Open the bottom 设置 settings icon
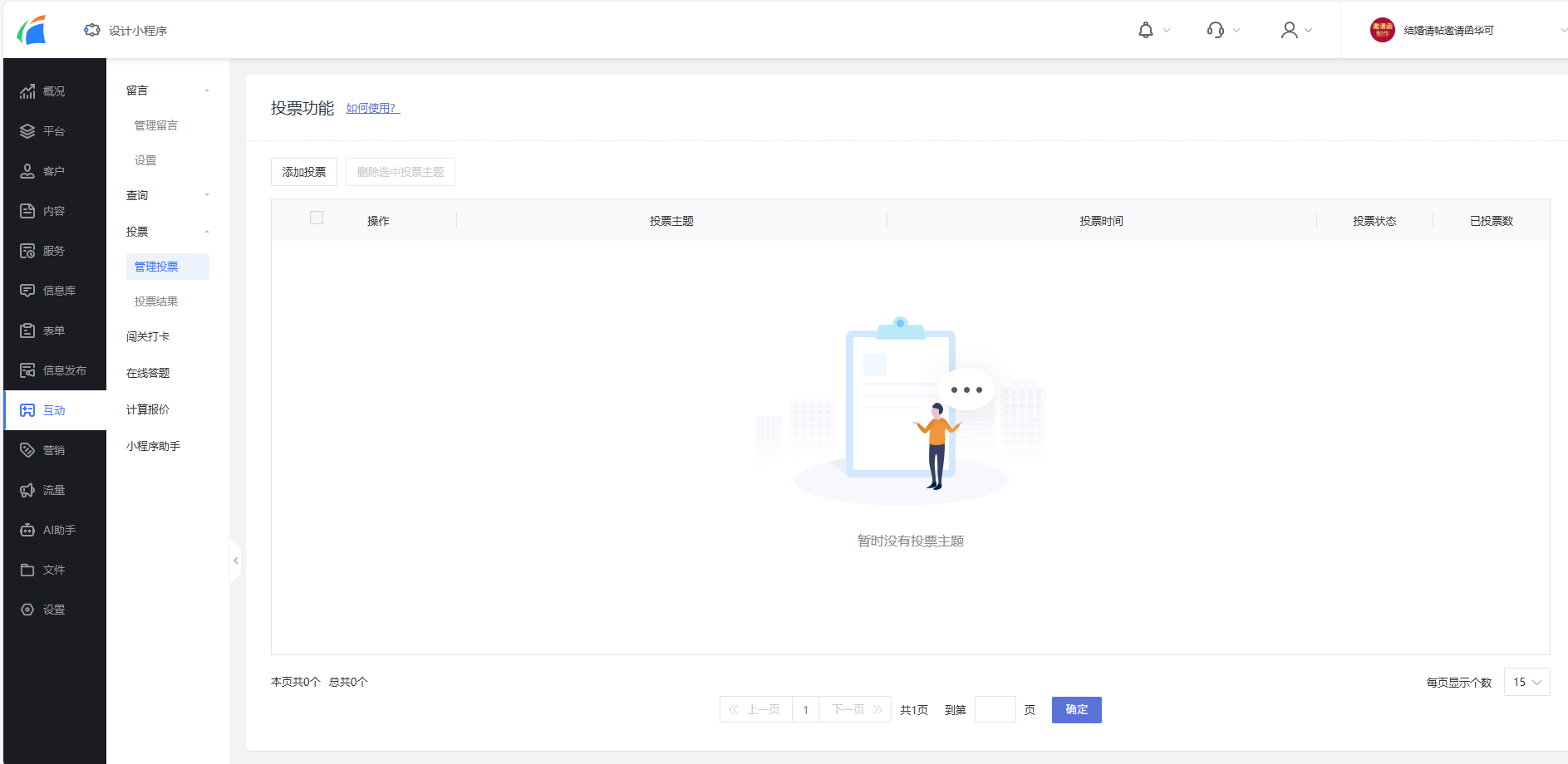The width and height of the screenshot is (1568, 764). (53, 609)
